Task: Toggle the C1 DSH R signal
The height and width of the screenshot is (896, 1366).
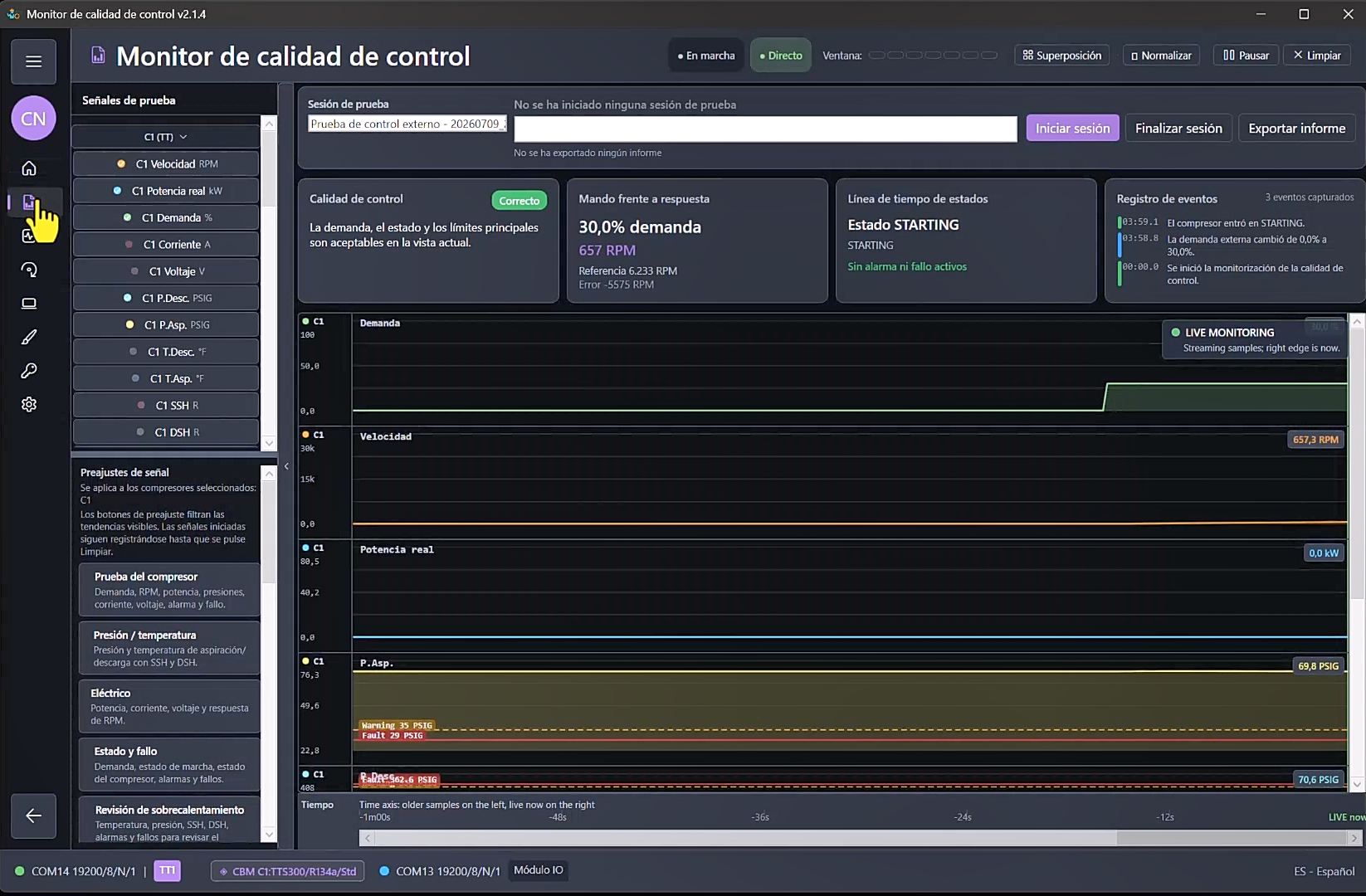Action: point(166,432)
